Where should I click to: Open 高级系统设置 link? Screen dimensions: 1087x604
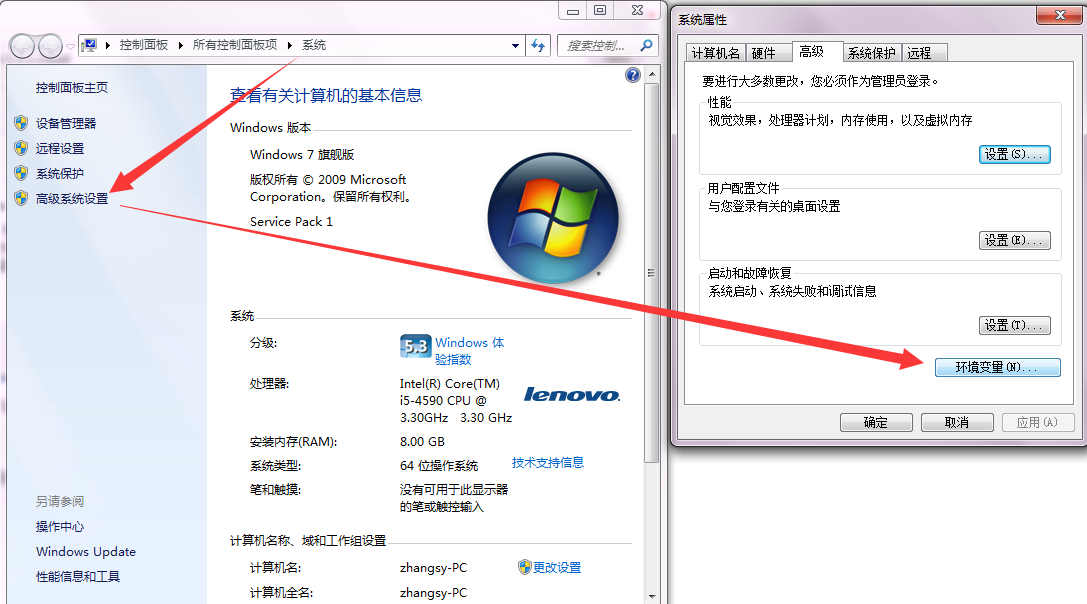point(72,198)
